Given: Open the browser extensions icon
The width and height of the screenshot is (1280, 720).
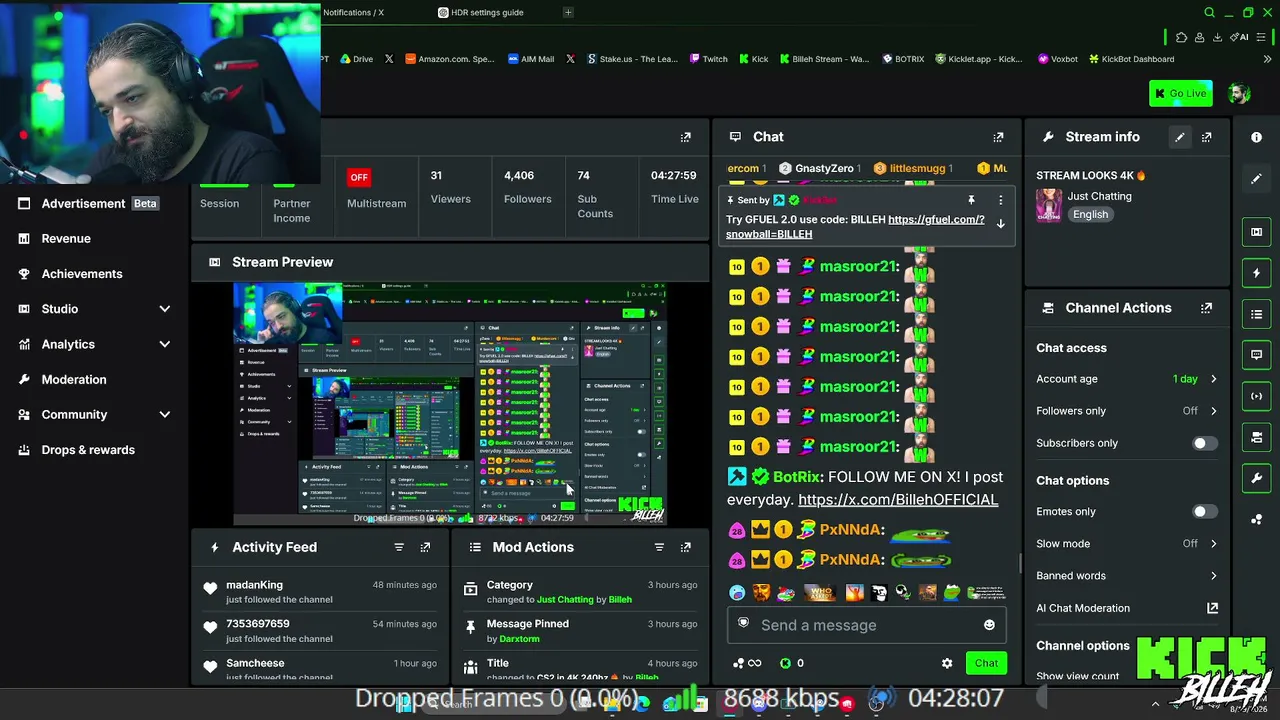Looking at the screenshot, I should coord(1181,38).
